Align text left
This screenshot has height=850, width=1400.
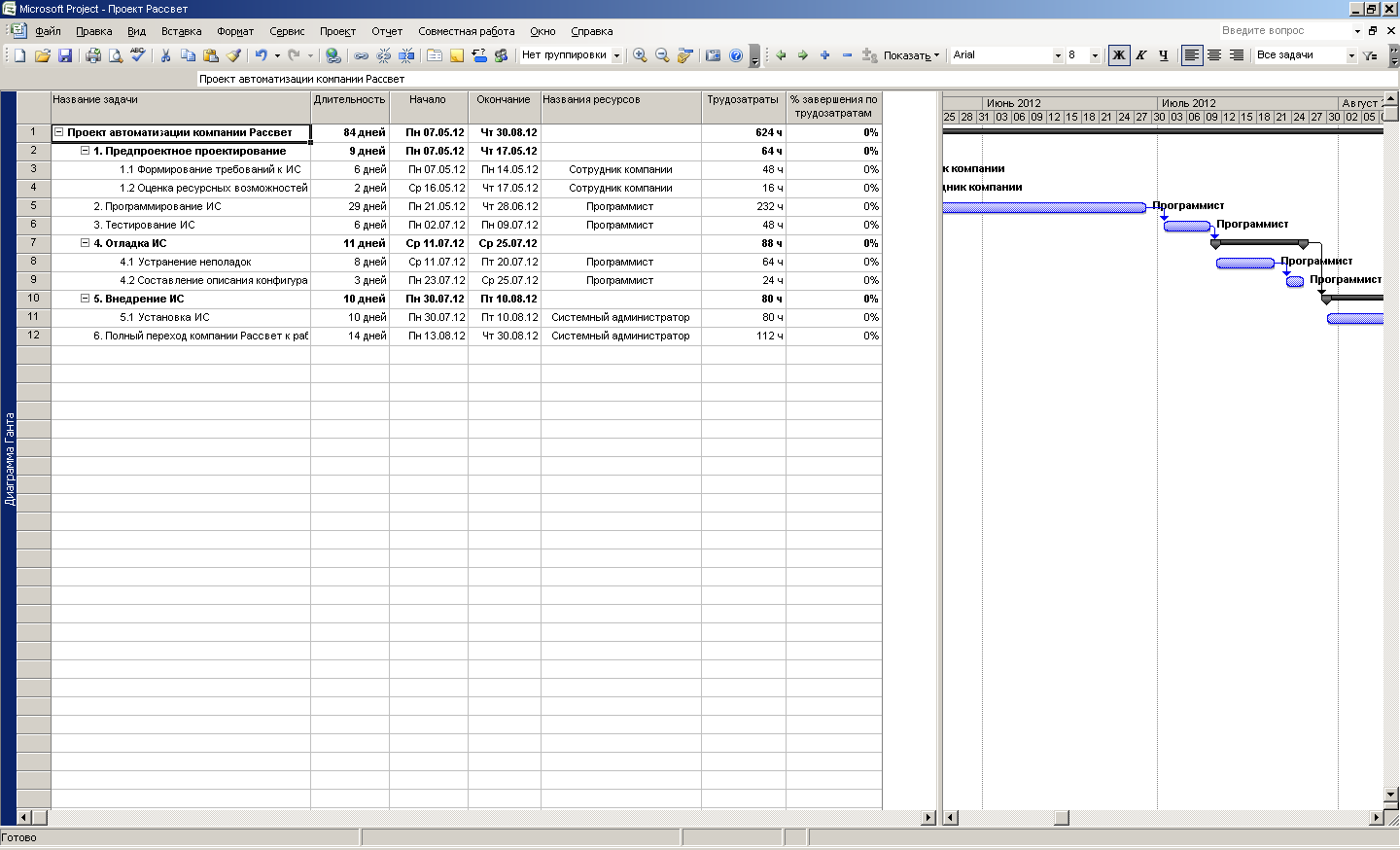[x=1192, y=55]
